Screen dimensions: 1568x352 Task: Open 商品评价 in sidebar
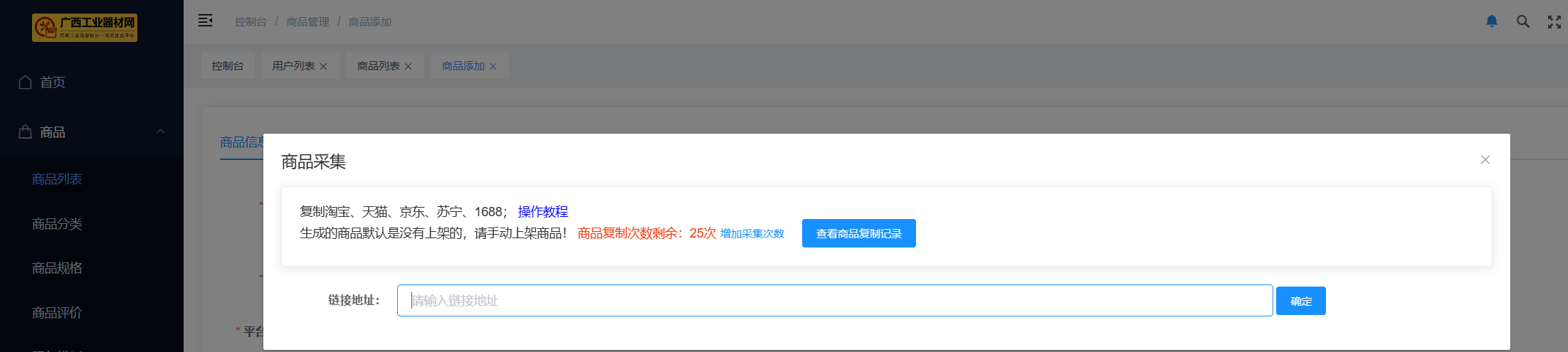(x=57, y=313)
